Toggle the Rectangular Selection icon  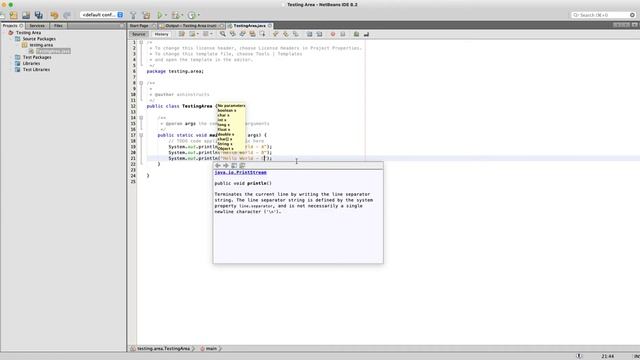[262, 34]
